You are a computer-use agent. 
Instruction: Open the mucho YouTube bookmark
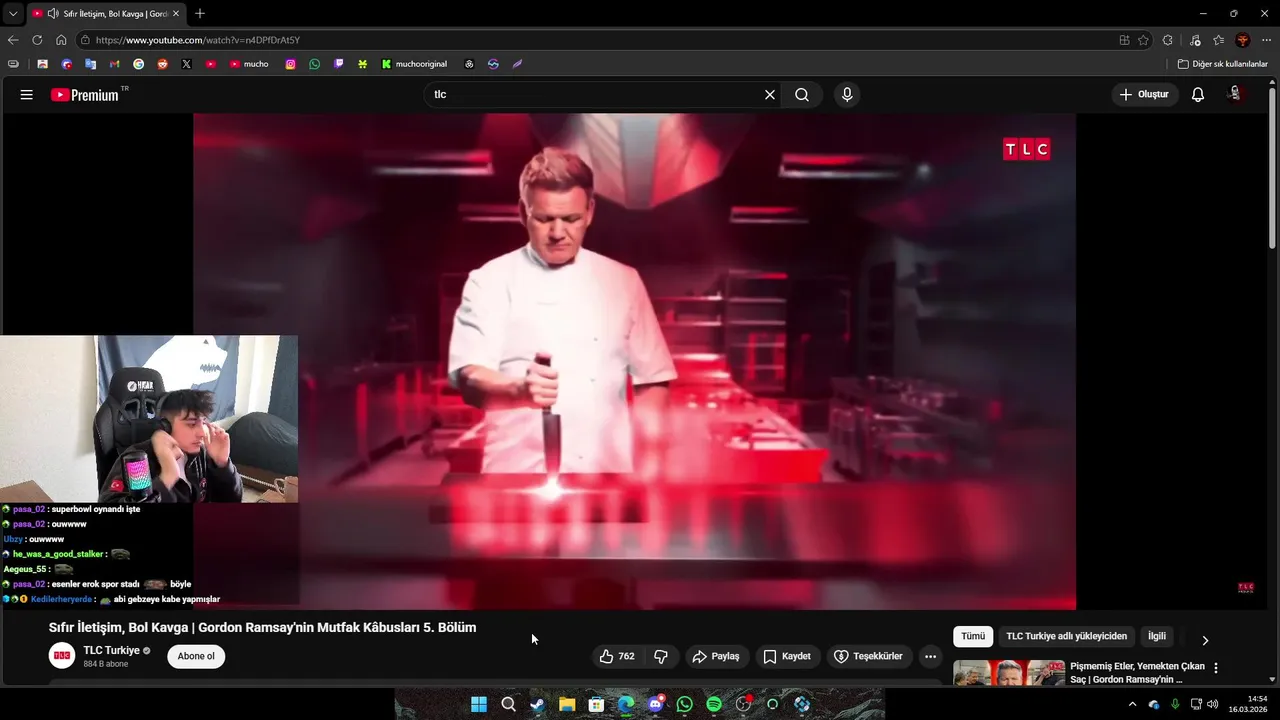tap(249, 64)
